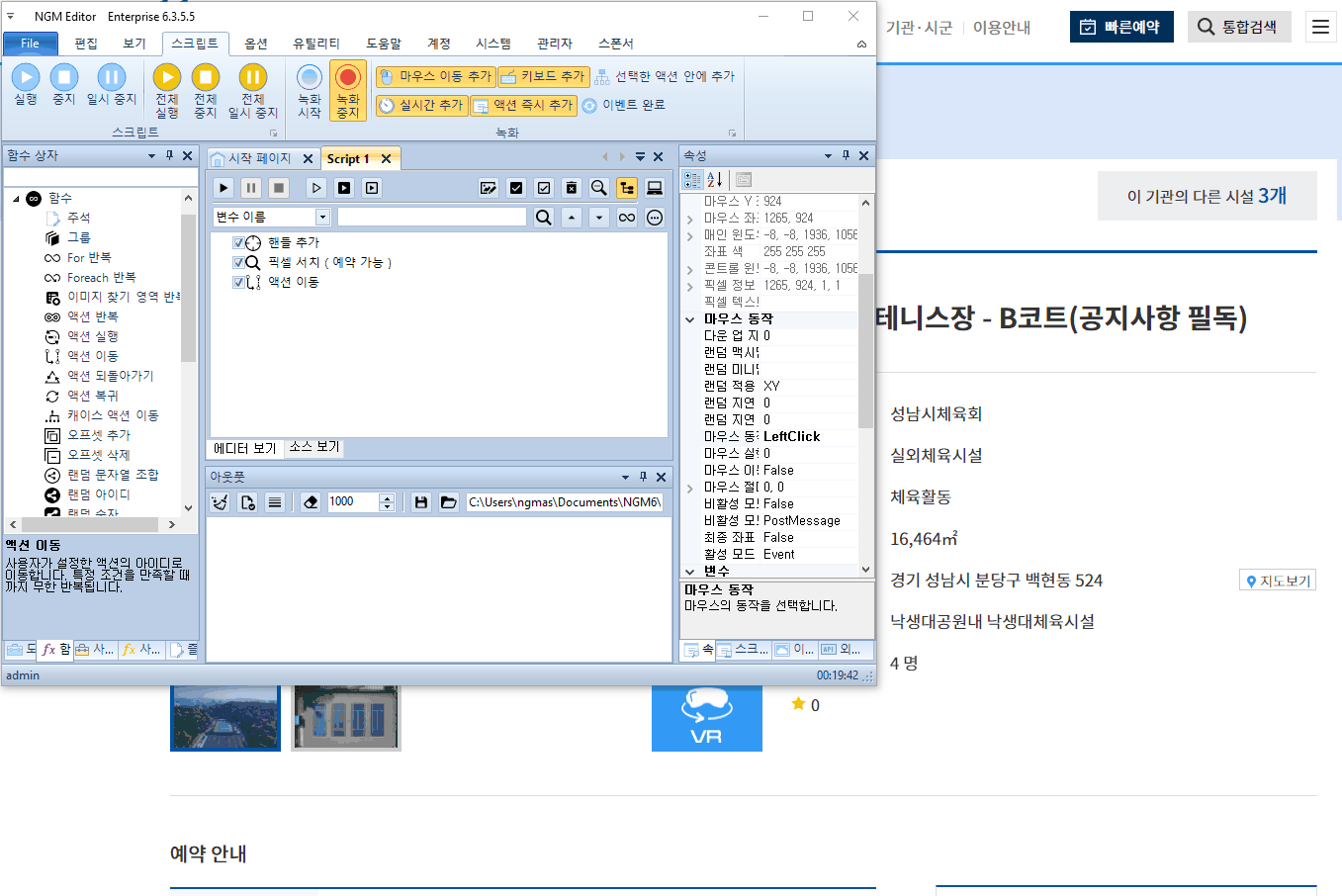
Task: Pause all scripts with 전체 일시 중지
Action: (x=253, y=91)
